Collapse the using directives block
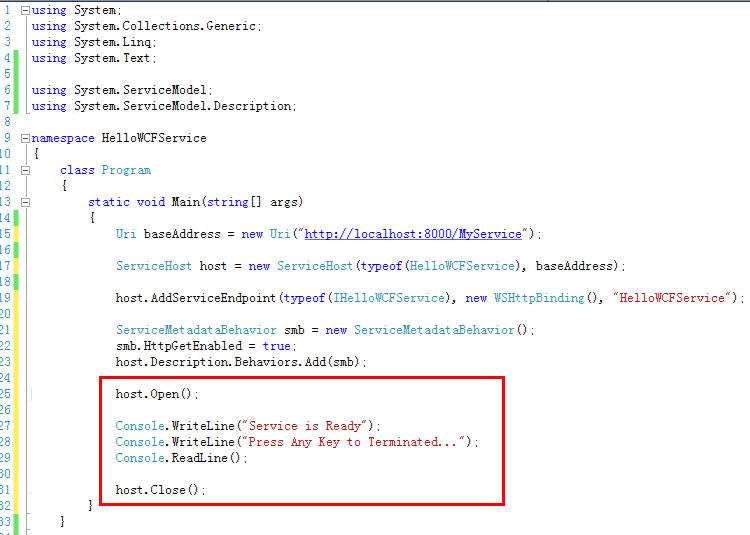750x535 pixels. click(x=25, y=10)
